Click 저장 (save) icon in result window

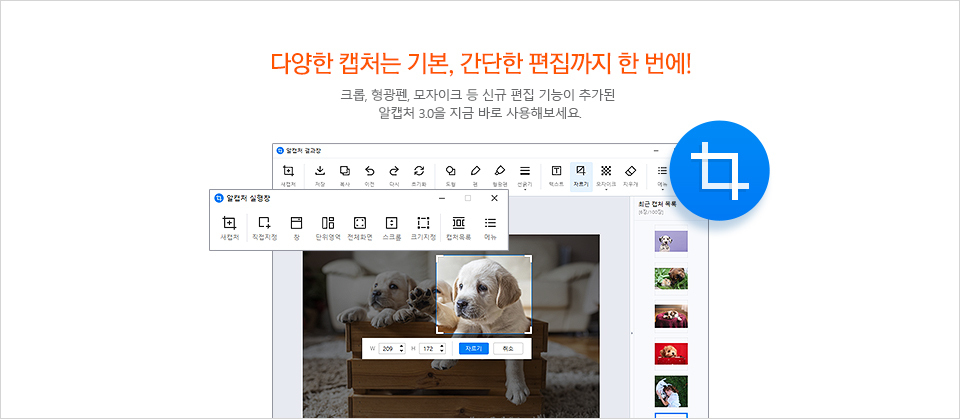point(320,174)
